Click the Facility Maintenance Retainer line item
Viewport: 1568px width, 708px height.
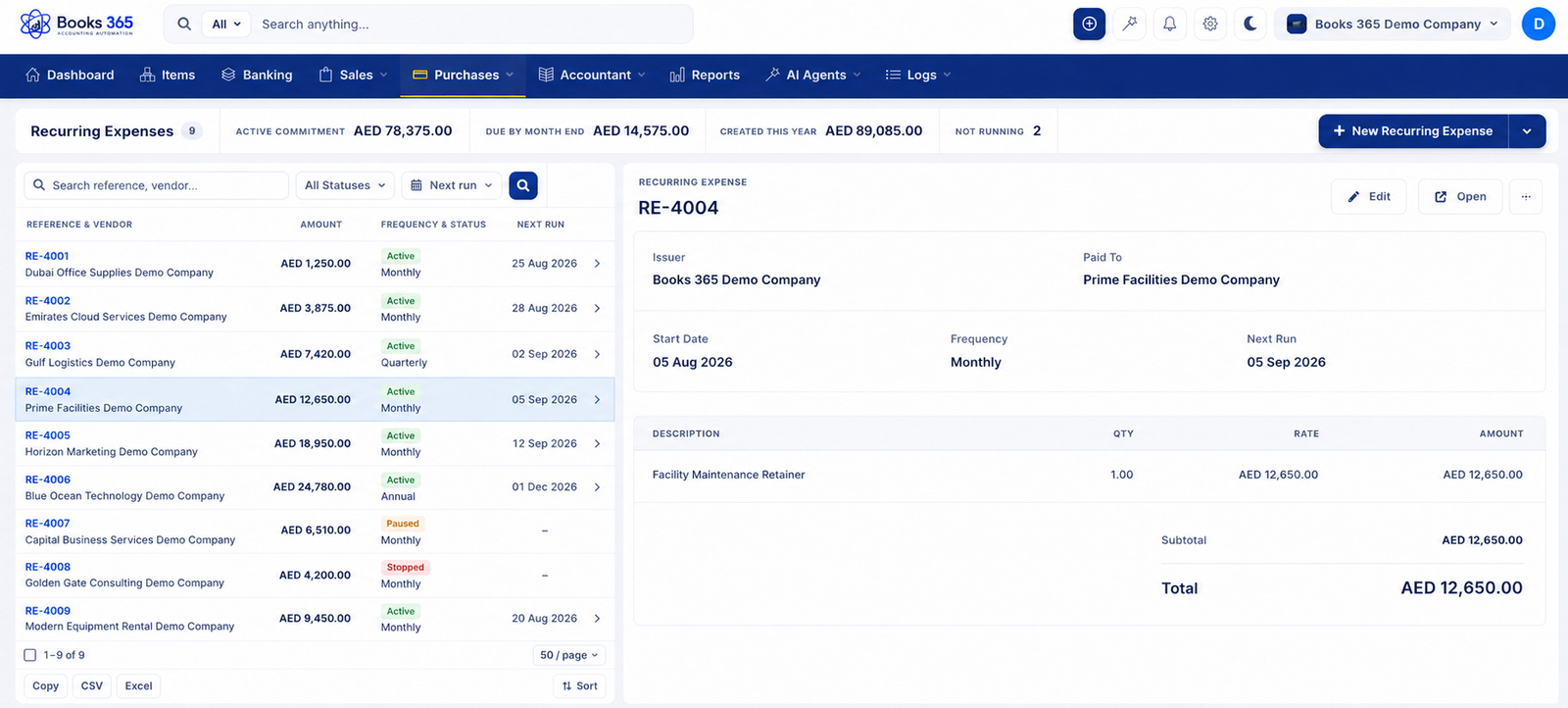(x=728, y=475)
